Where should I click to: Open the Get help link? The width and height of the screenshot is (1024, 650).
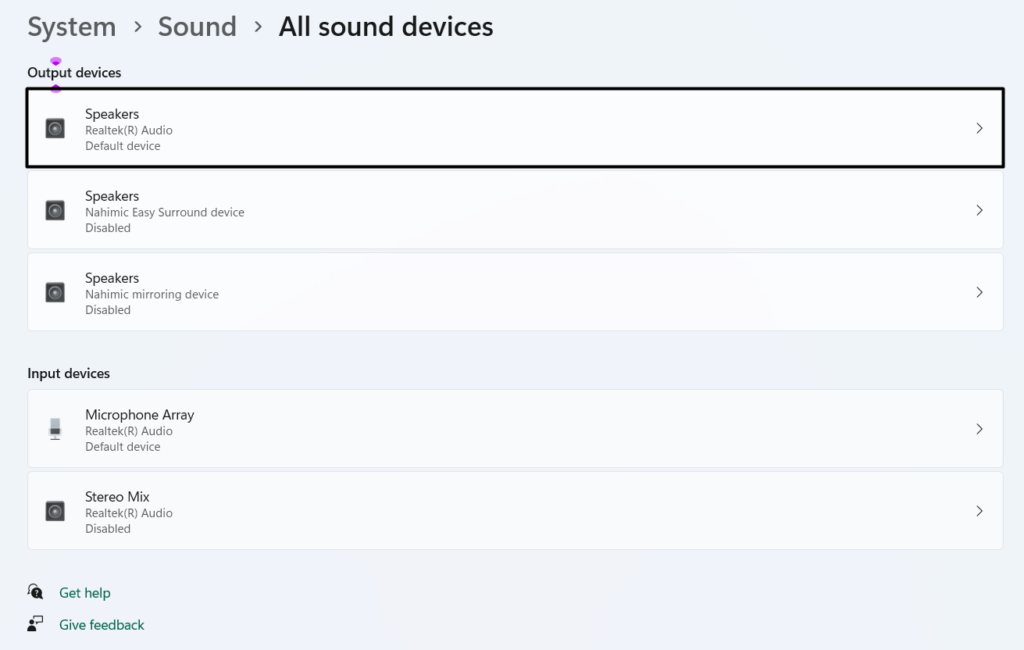pos(85,593)
